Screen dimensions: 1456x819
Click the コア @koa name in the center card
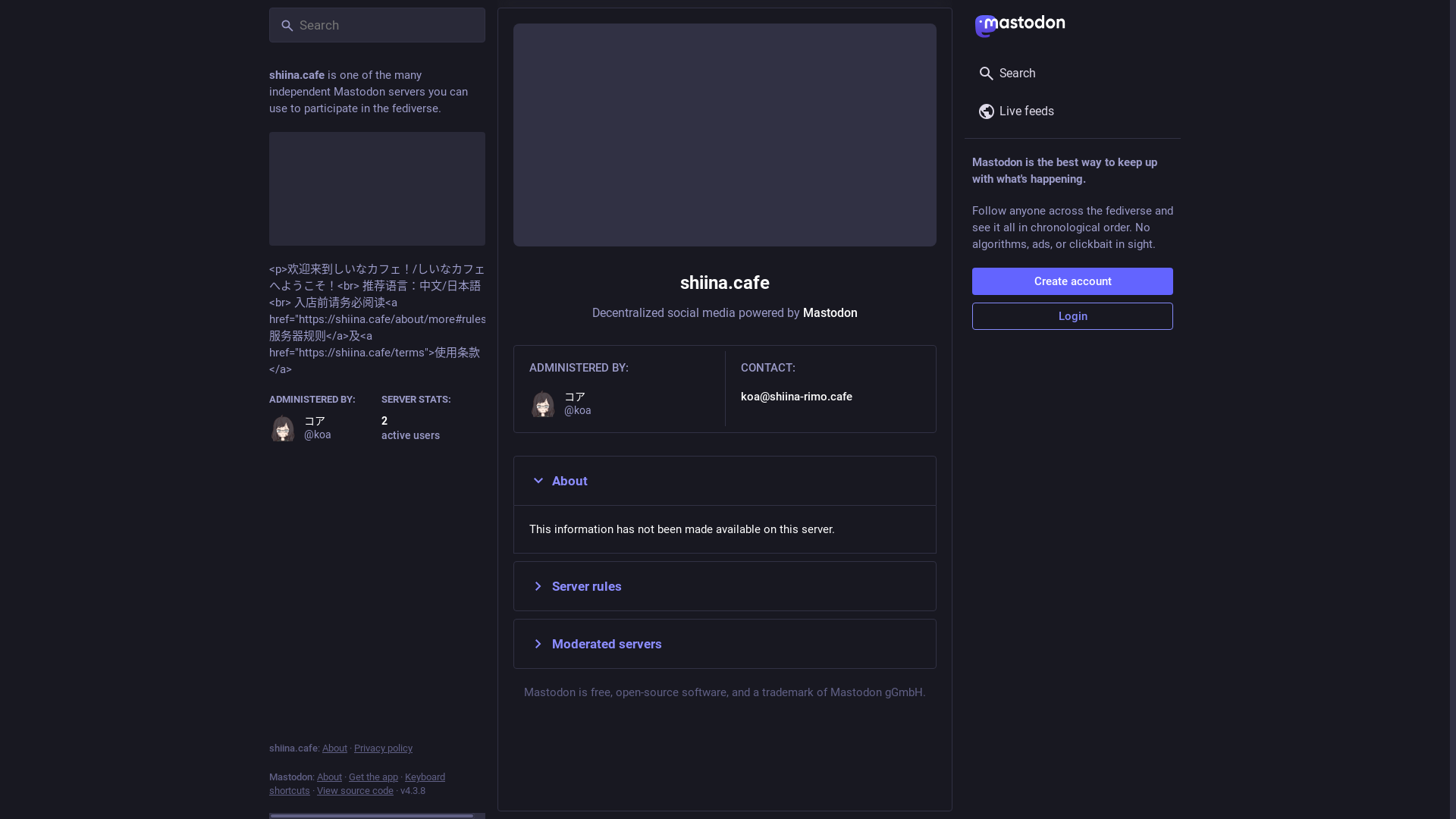point(577,403)
